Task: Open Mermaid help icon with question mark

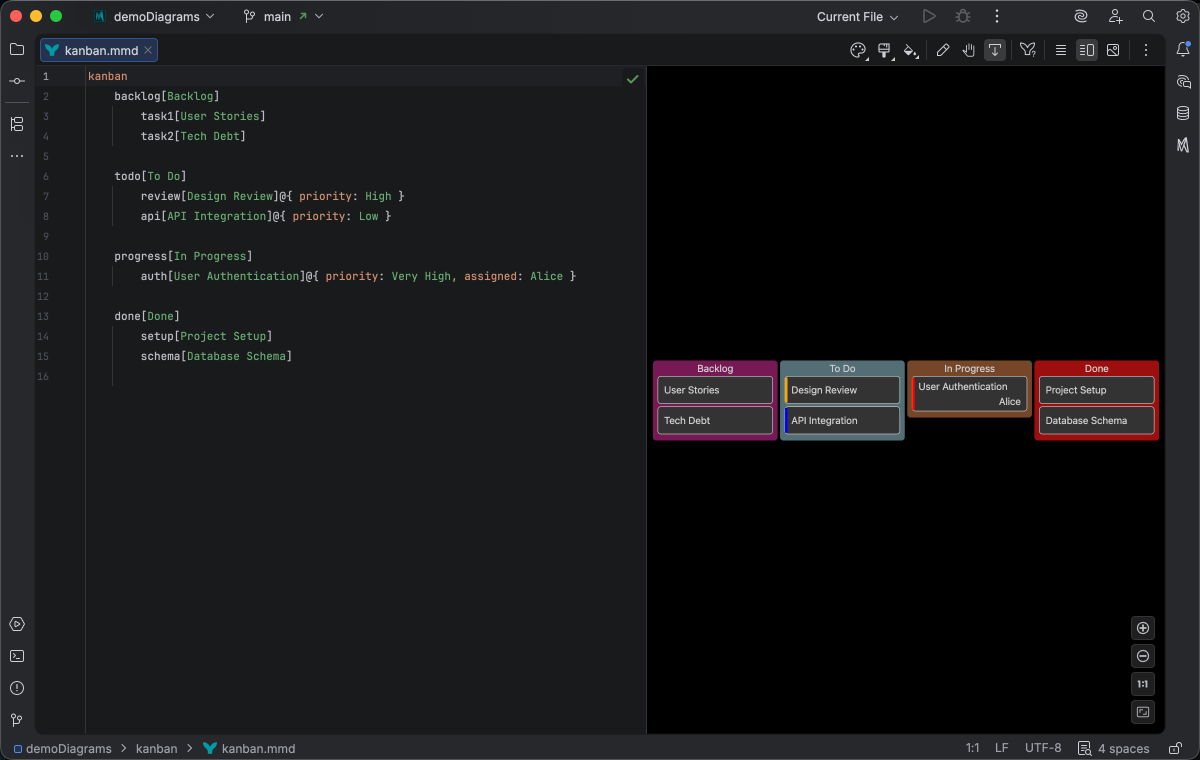Action: (x=1027, y=50)
